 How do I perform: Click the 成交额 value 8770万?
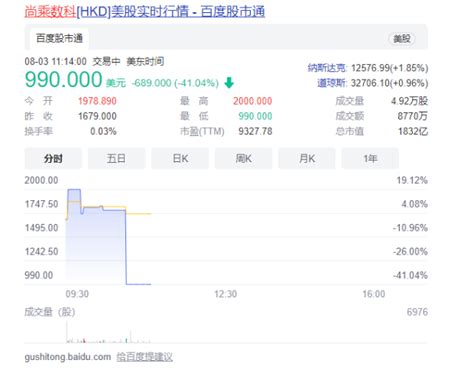(413, 116)
